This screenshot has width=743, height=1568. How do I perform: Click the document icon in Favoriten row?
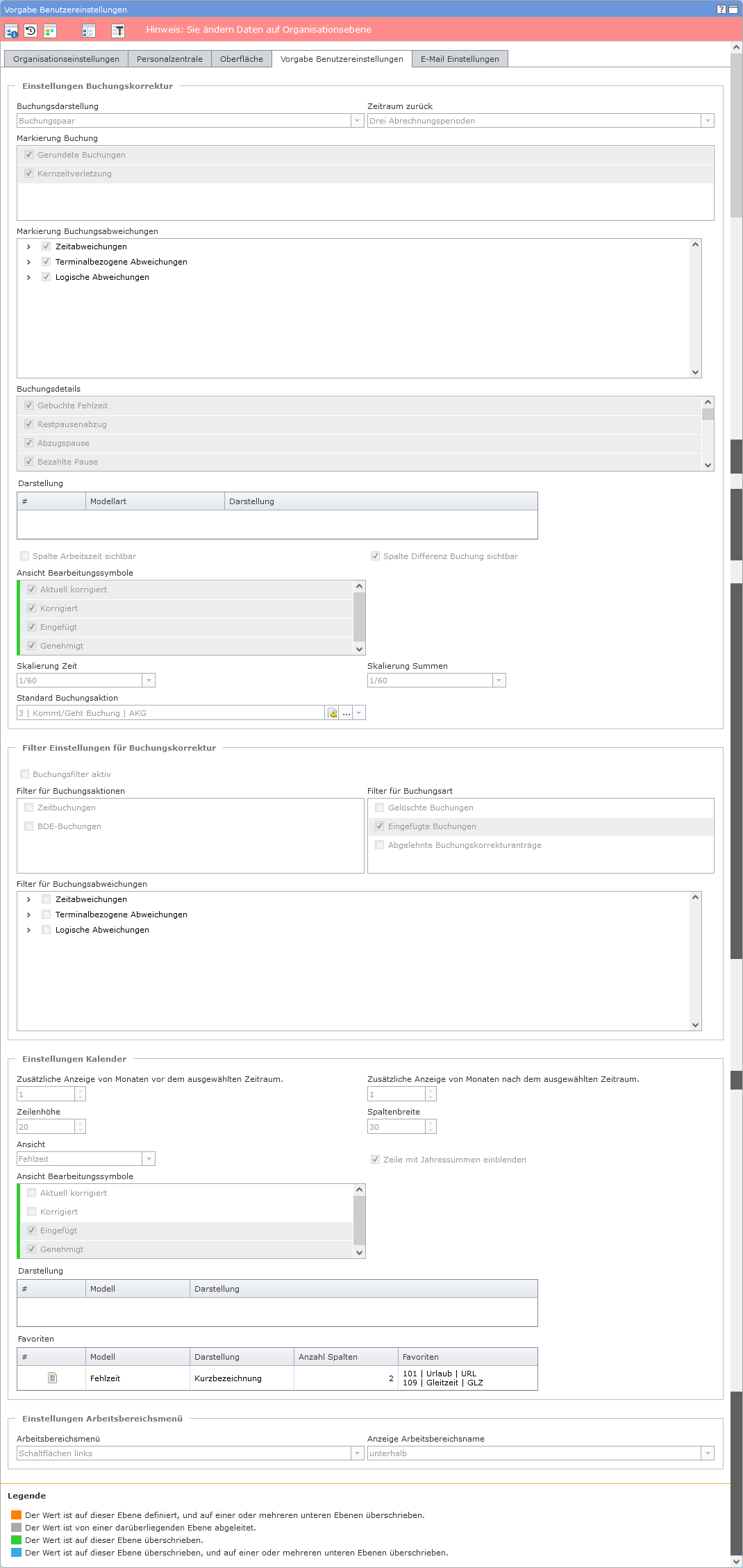pos(52,1378)
